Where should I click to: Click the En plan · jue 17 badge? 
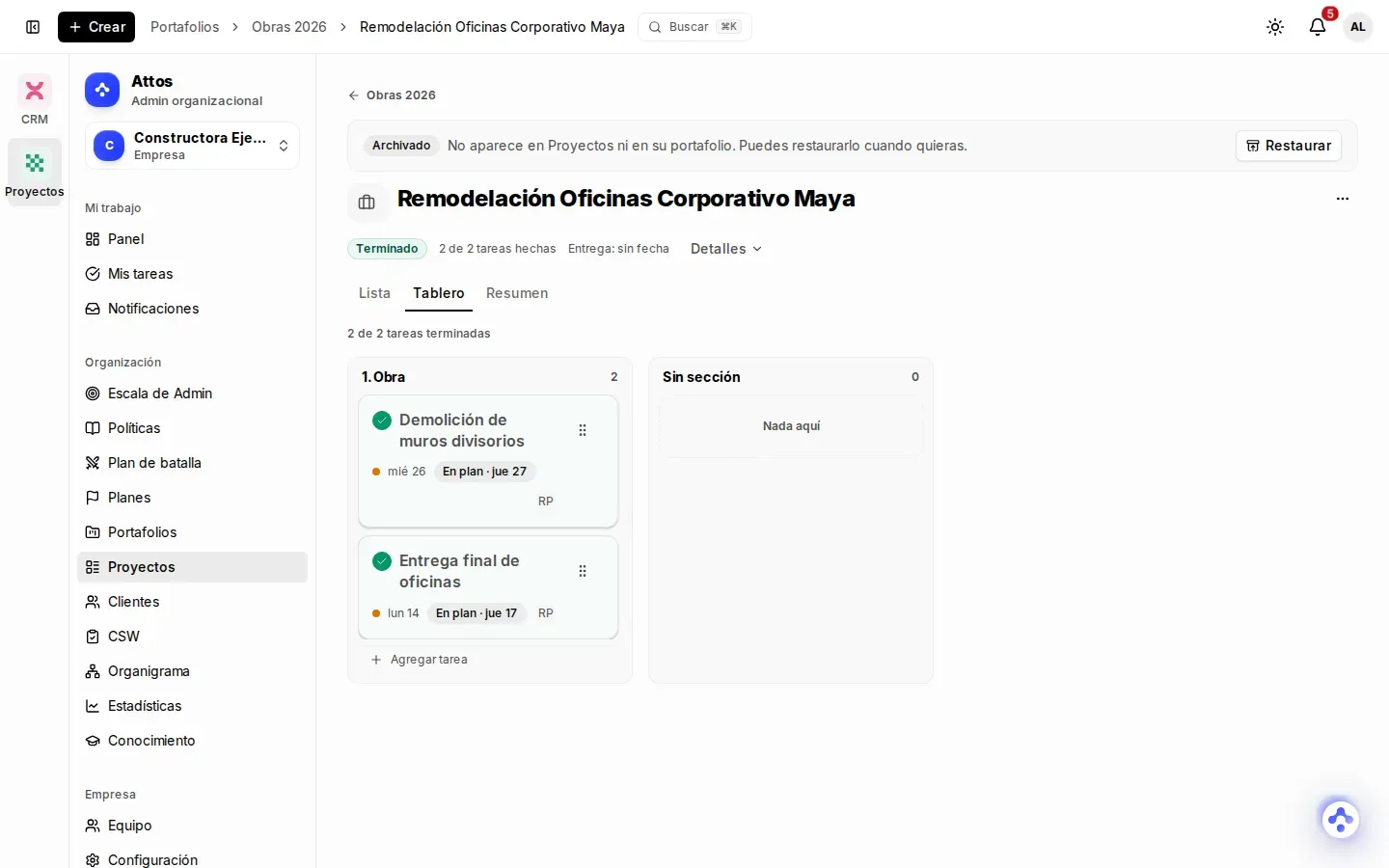[477, 613]
